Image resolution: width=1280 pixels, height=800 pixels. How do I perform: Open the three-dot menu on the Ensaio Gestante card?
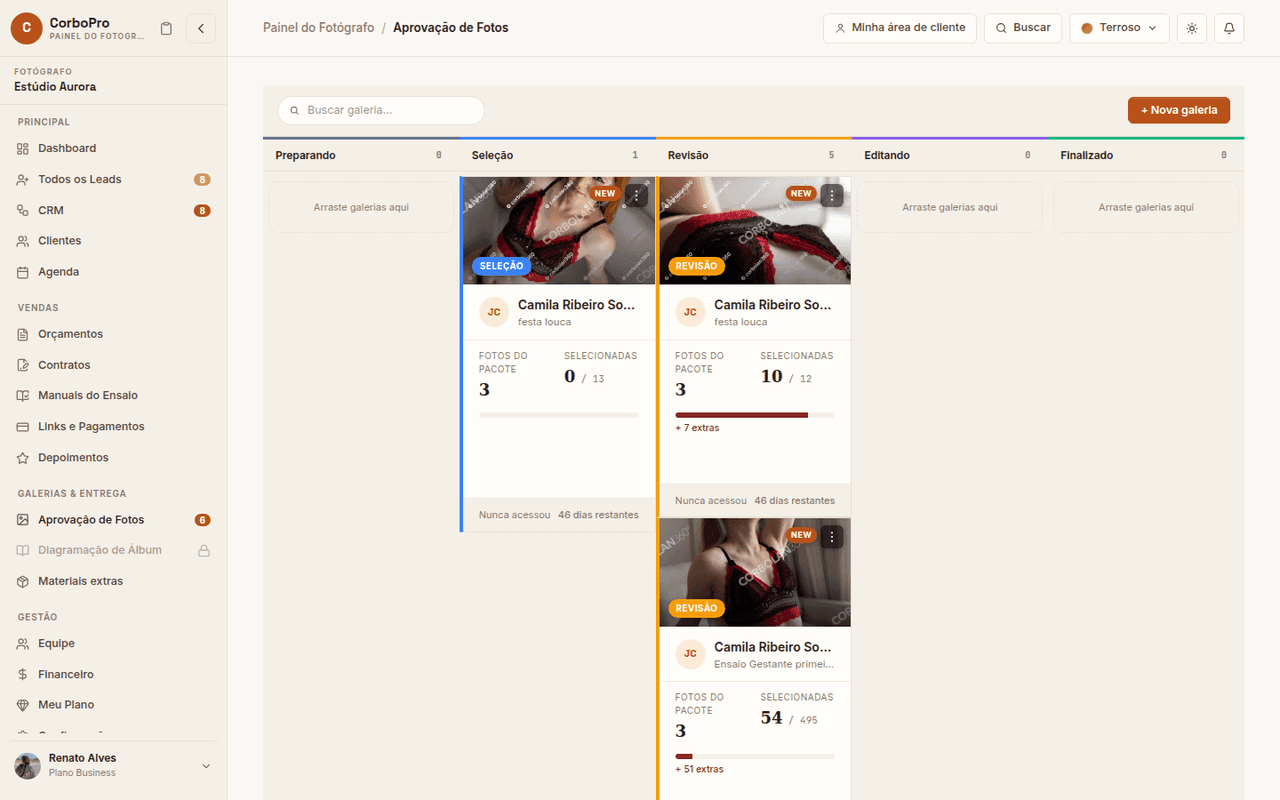click(x=832, y=537)
